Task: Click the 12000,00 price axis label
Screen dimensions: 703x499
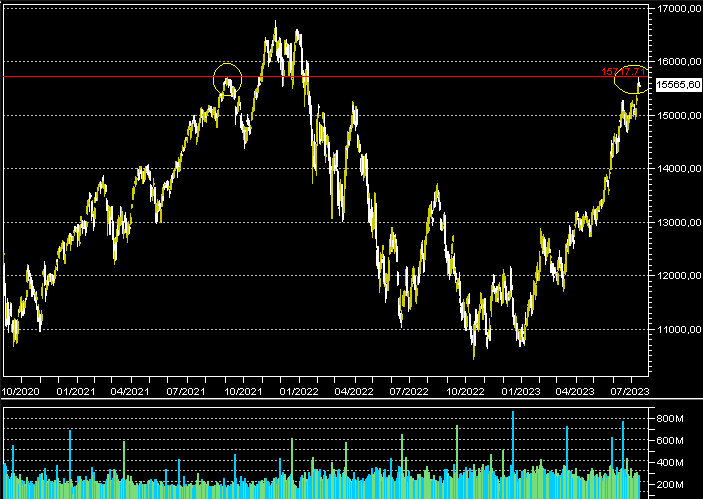Action: tap(679, 276)
